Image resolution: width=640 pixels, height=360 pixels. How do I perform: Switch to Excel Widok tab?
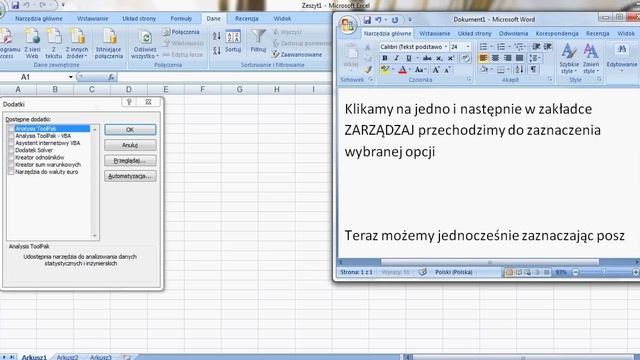tap(282, 18)
